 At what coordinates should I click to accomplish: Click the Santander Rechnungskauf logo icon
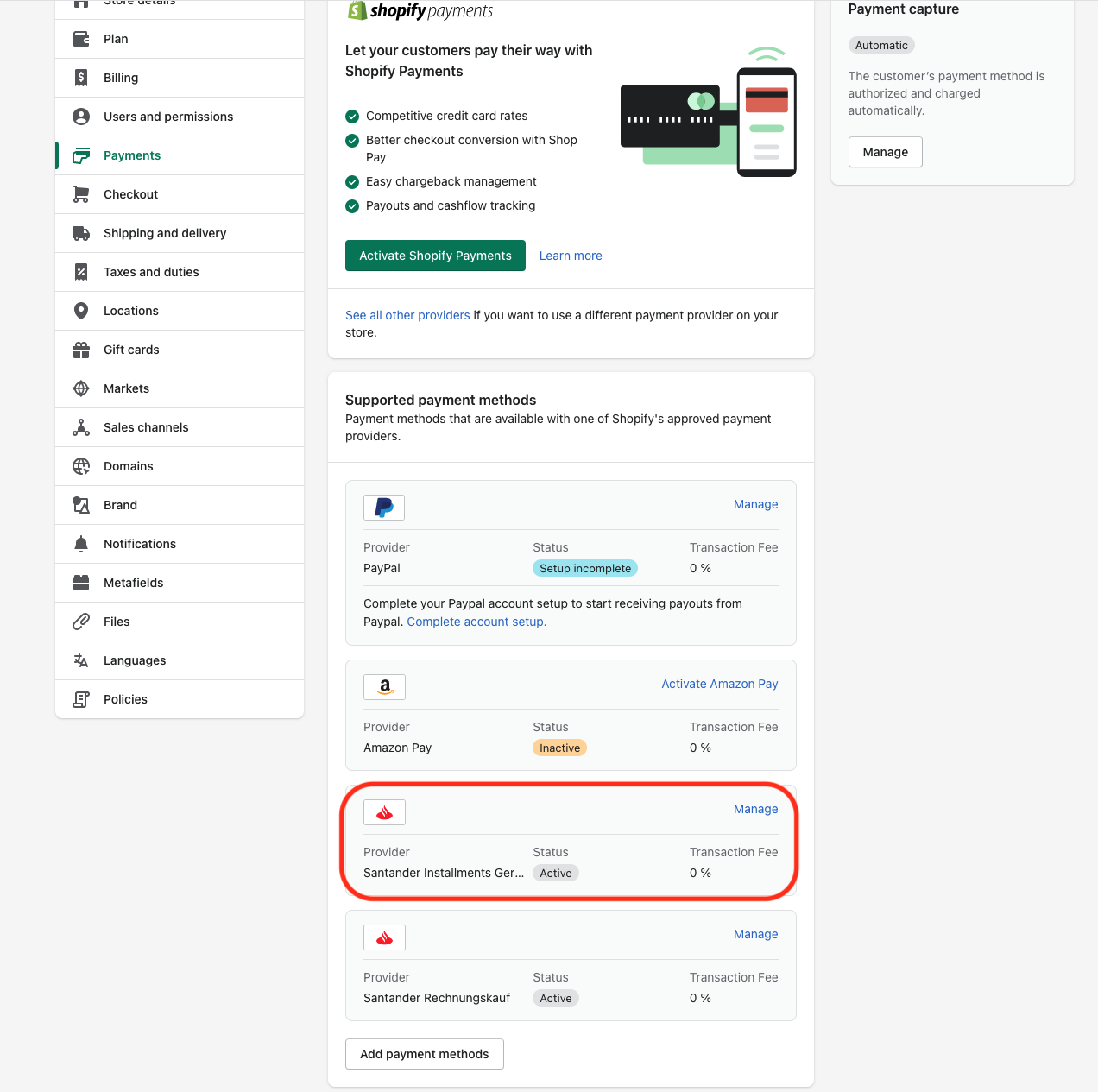tap(384, 937)
